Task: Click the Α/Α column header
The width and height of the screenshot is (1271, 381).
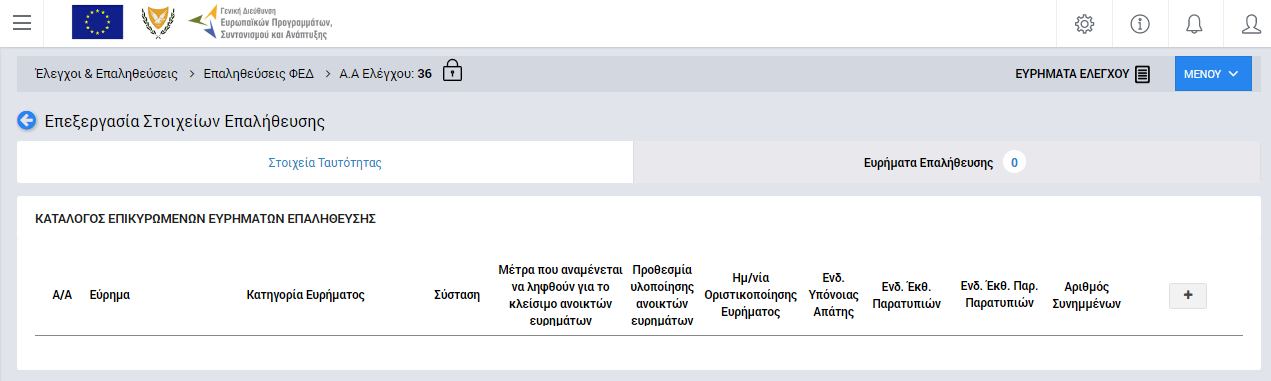Action: [62, 296]
